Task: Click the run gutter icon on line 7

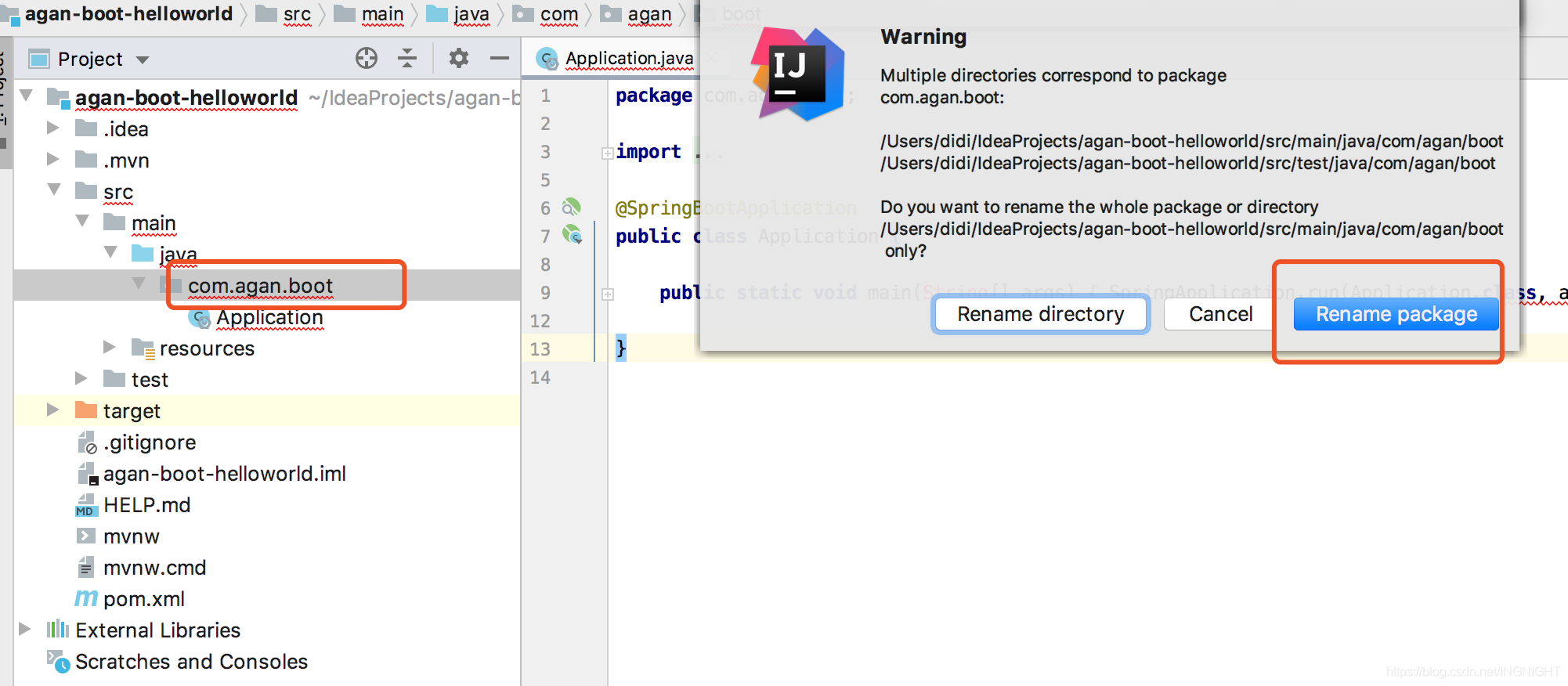Action: tap(573, 234)
